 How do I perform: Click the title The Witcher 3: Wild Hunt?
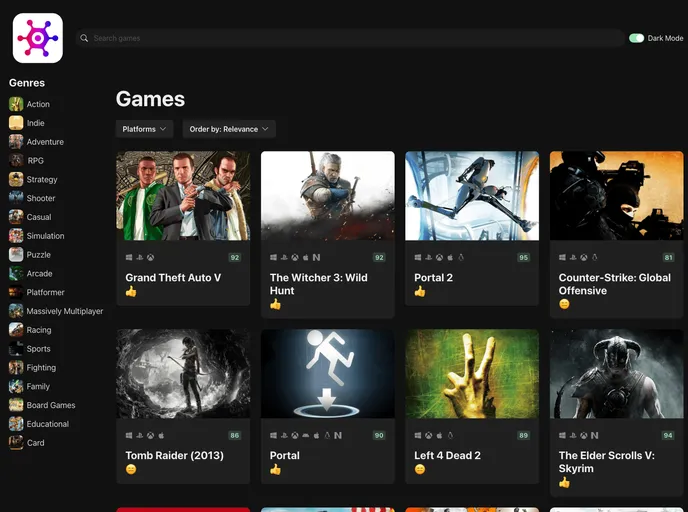click(319, 284)
